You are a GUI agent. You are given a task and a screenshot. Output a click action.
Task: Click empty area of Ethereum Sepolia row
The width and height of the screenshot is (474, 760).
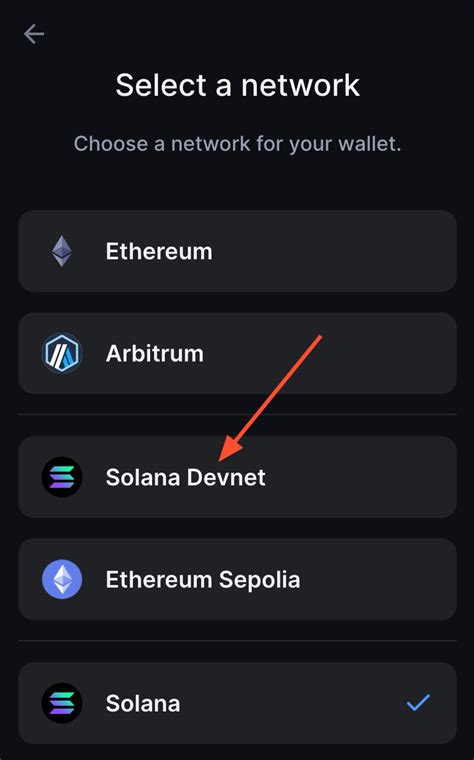(378, 579)
